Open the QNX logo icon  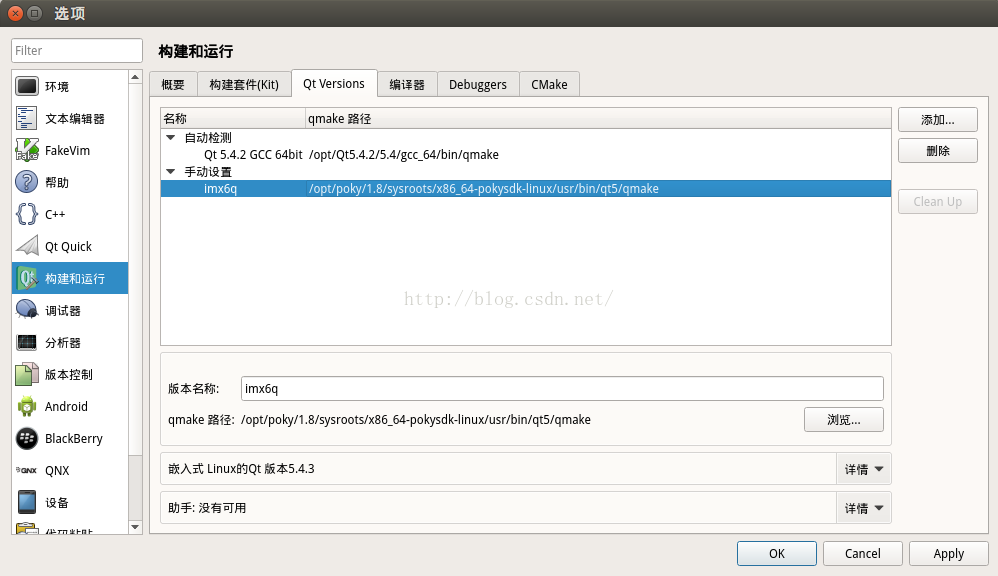(x=27, y=470)
